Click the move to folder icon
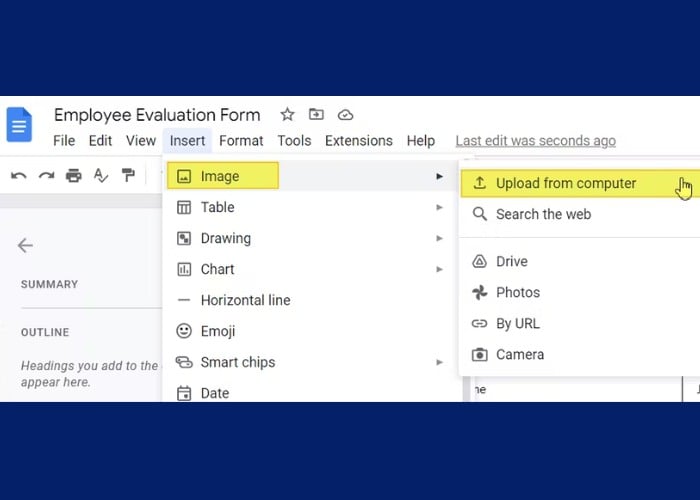 316,115
